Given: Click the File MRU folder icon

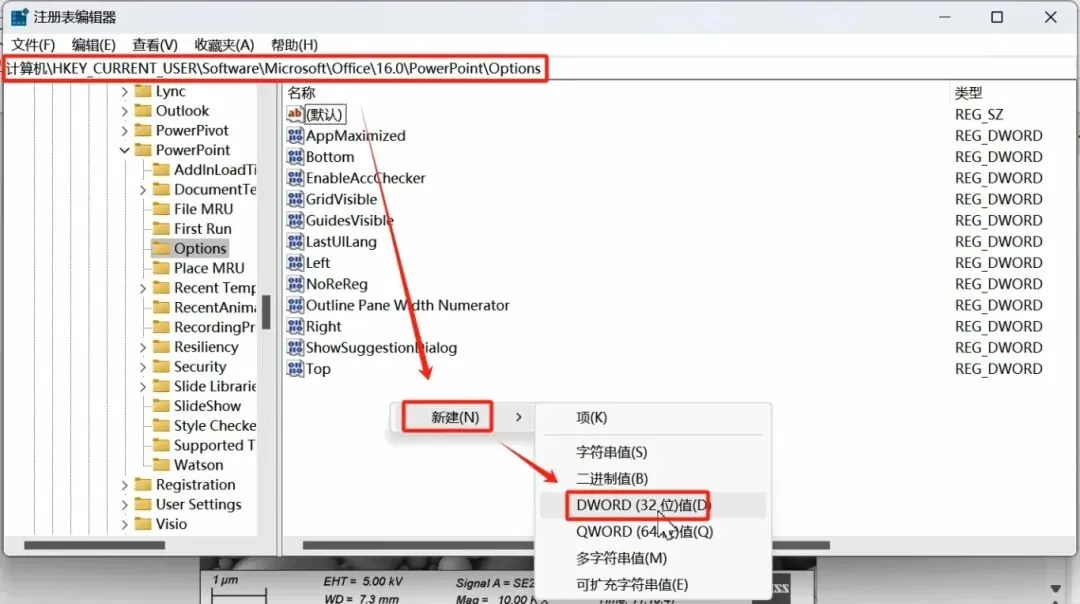Looking at the screenshot, I should coord(161,209).
